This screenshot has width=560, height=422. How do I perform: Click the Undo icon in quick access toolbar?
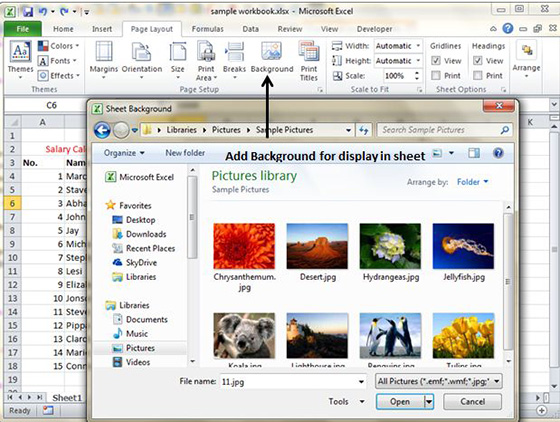coord(42,12)
